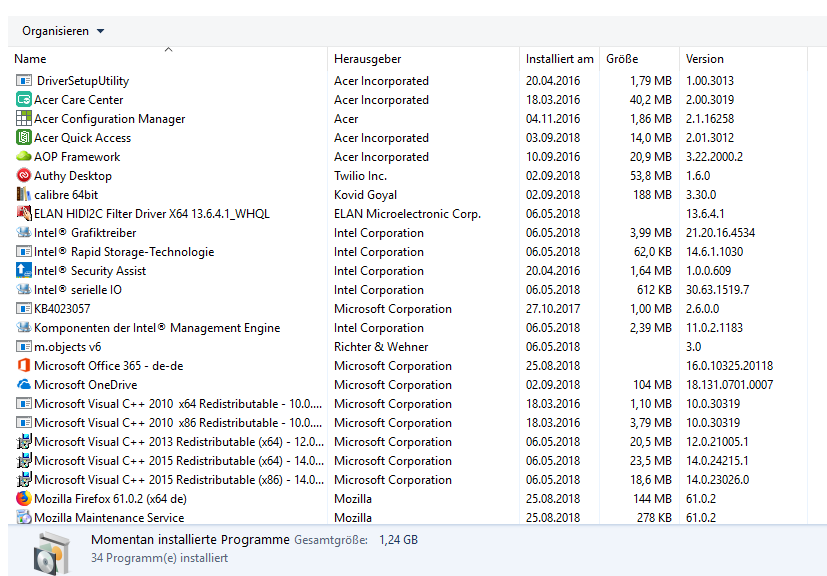Click the Intel Management Engine components icon

24,328
